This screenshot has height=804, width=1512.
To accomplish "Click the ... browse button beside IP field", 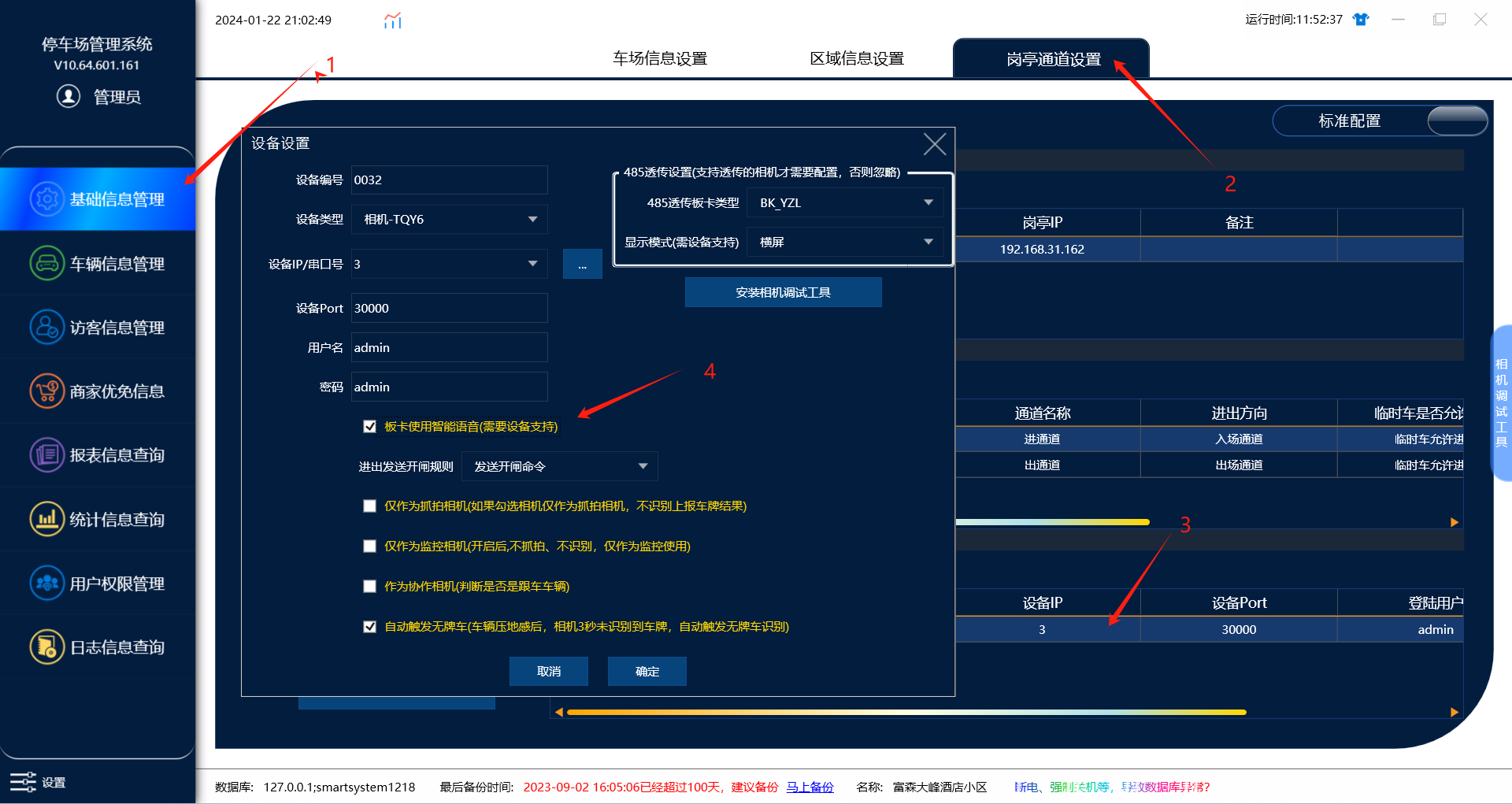I will (x=583, y=264).
